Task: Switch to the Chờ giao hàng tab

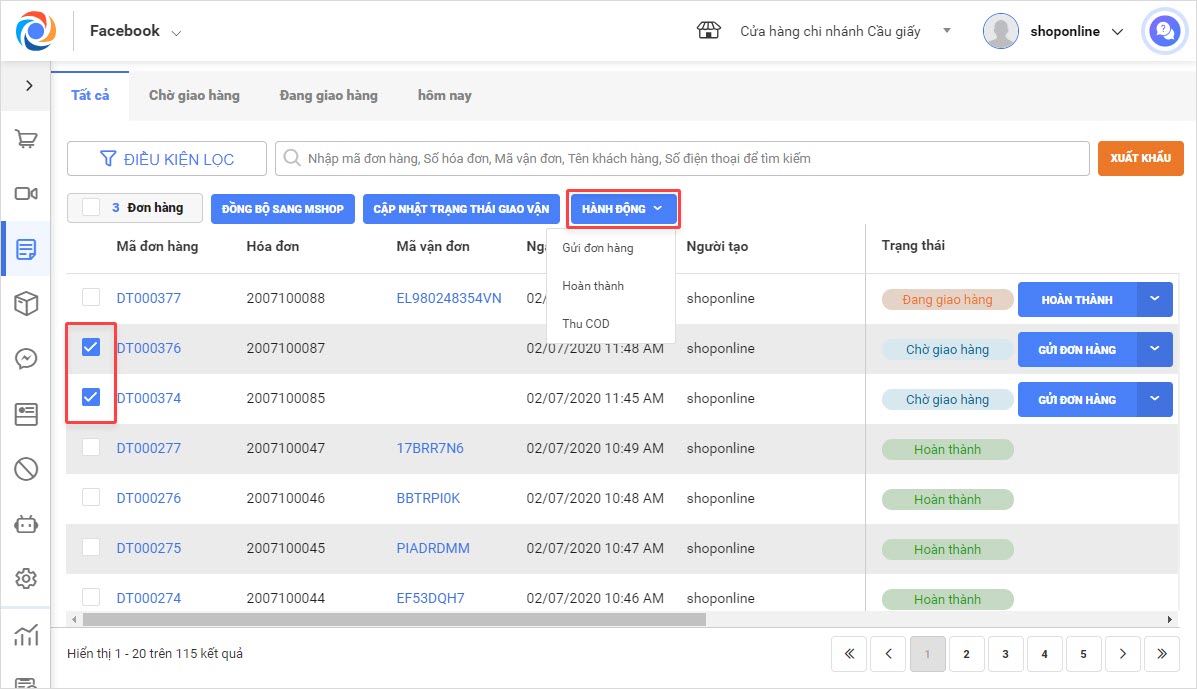Action: point(194,95)
